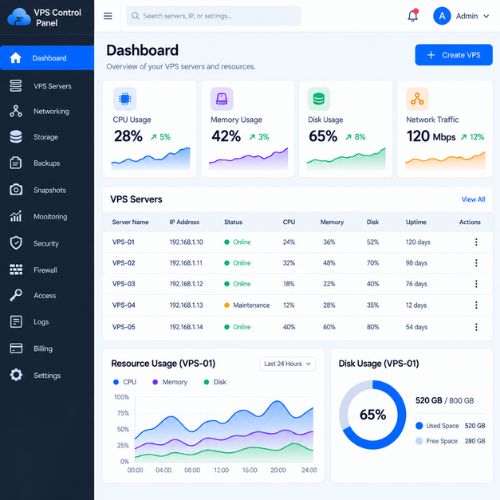This screenshot has width=500, height=500.
Task: Click the 120 Mbps traffic value
Action: click(431, 136)
